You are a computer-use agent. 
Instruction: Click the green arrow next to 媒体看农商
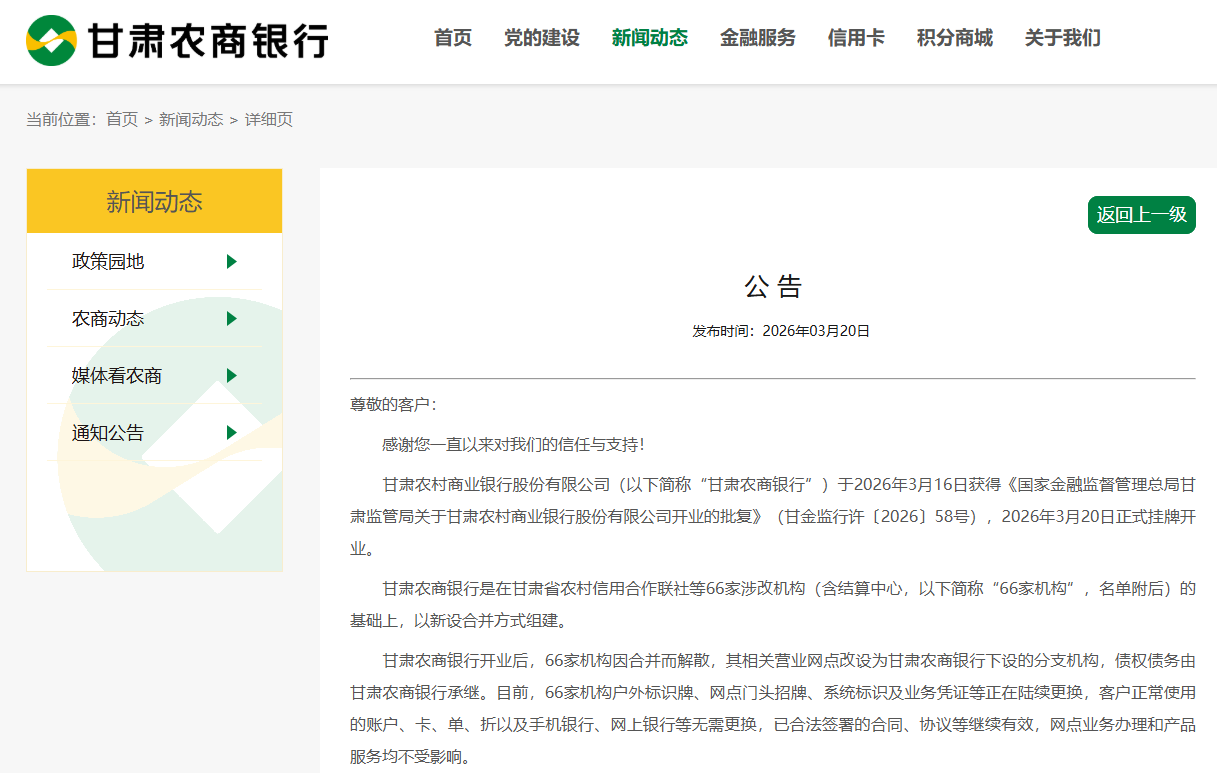click(x=232, y=376)
